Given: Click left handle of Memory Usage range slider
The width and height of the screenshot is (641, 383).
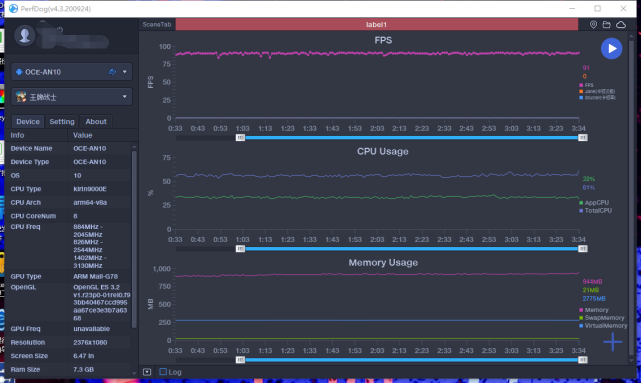Looking at the screenshot, I should [x=240, y=360].
